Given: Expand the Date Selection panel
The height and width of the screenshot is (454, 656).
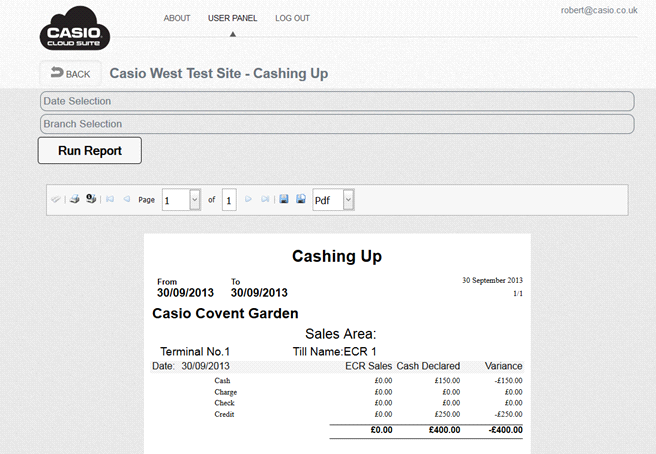Looking at the screenshot, I should coord(337,101).
